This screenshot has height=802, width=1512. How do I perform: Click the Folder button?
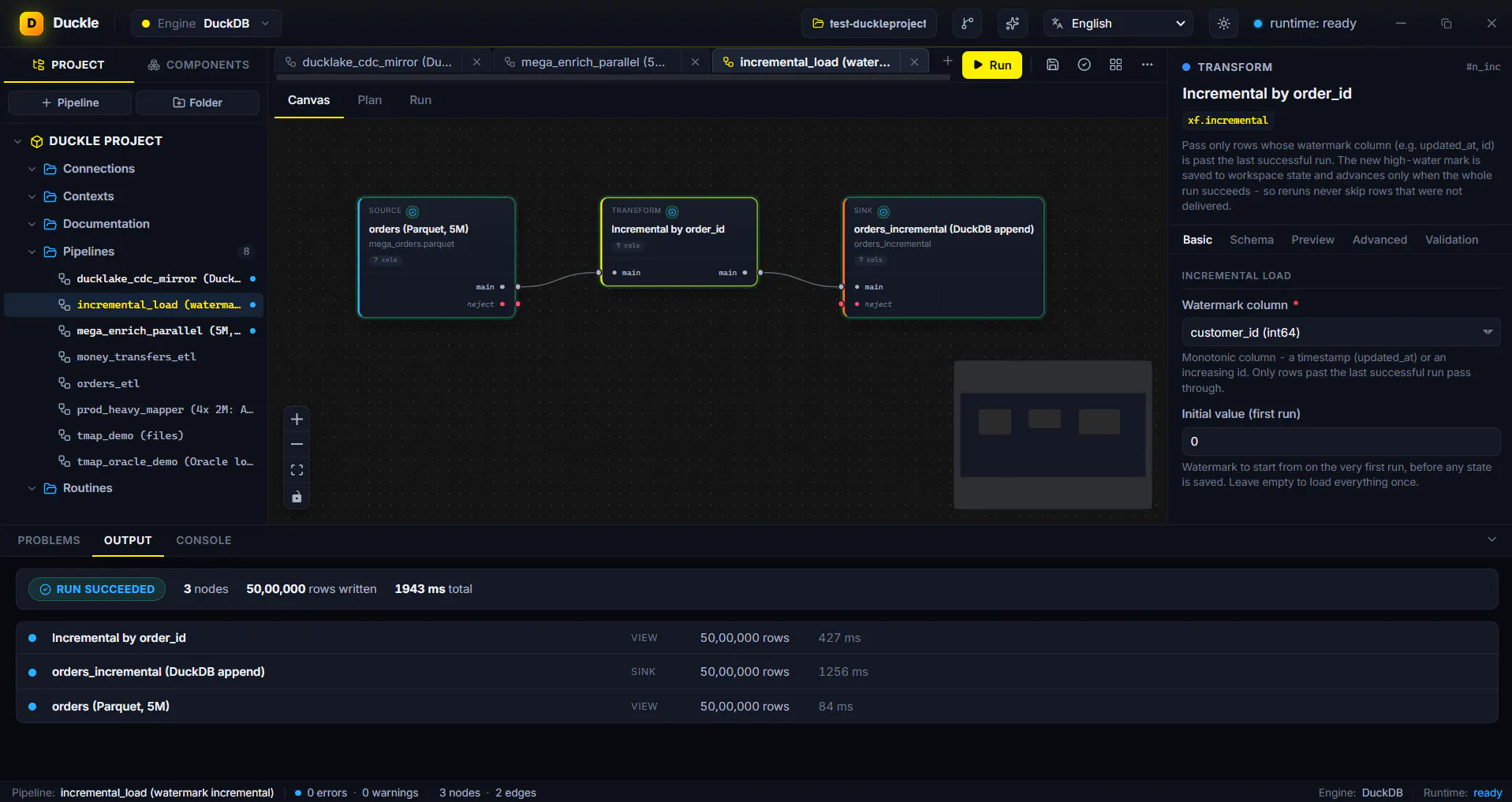[197, 103]
